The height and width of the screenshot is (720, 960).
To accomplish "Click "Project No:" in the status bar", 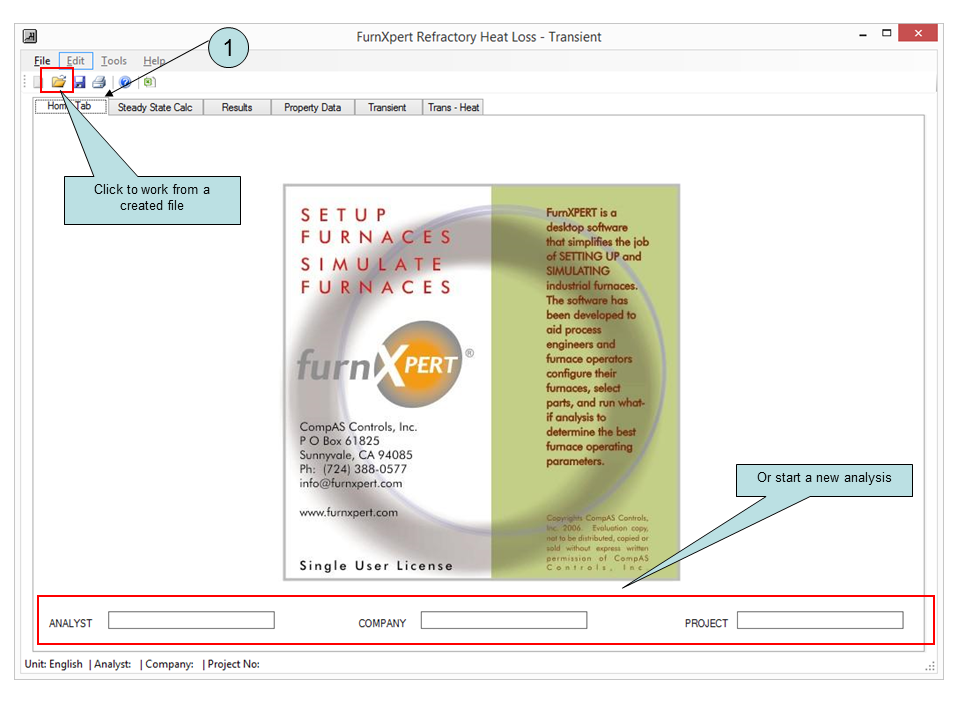I will tap(234, 664).
